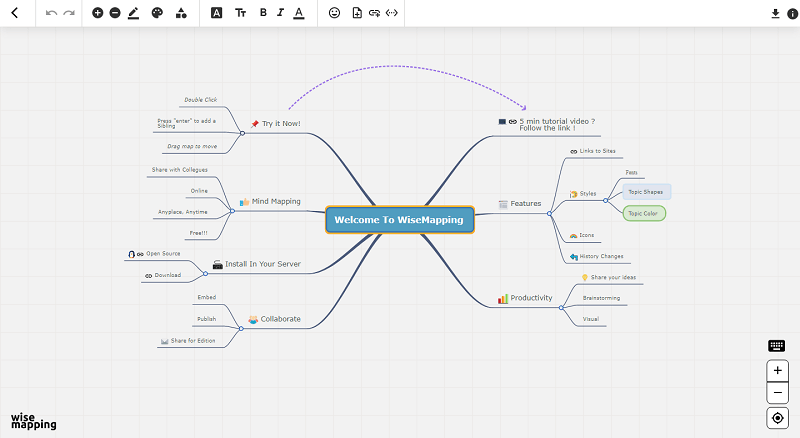Show keyboard shortcuts panel
The image size is (800, 438).
(777, 346)
